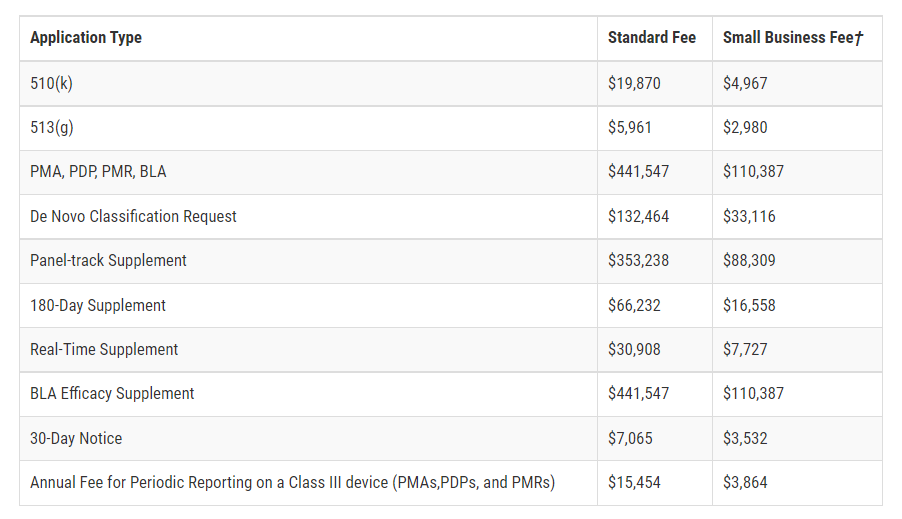Select the 180-Day Supplement row label
The width and height of the screenshot is (902, 519).
[98, 306]
